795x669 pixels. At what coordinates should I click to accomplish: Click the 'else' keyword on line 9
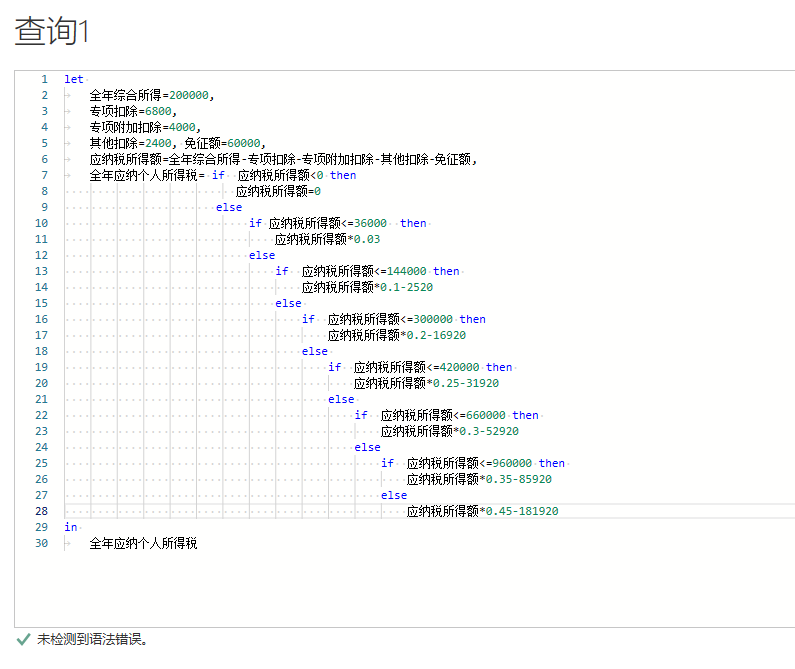tap(229, 207)
